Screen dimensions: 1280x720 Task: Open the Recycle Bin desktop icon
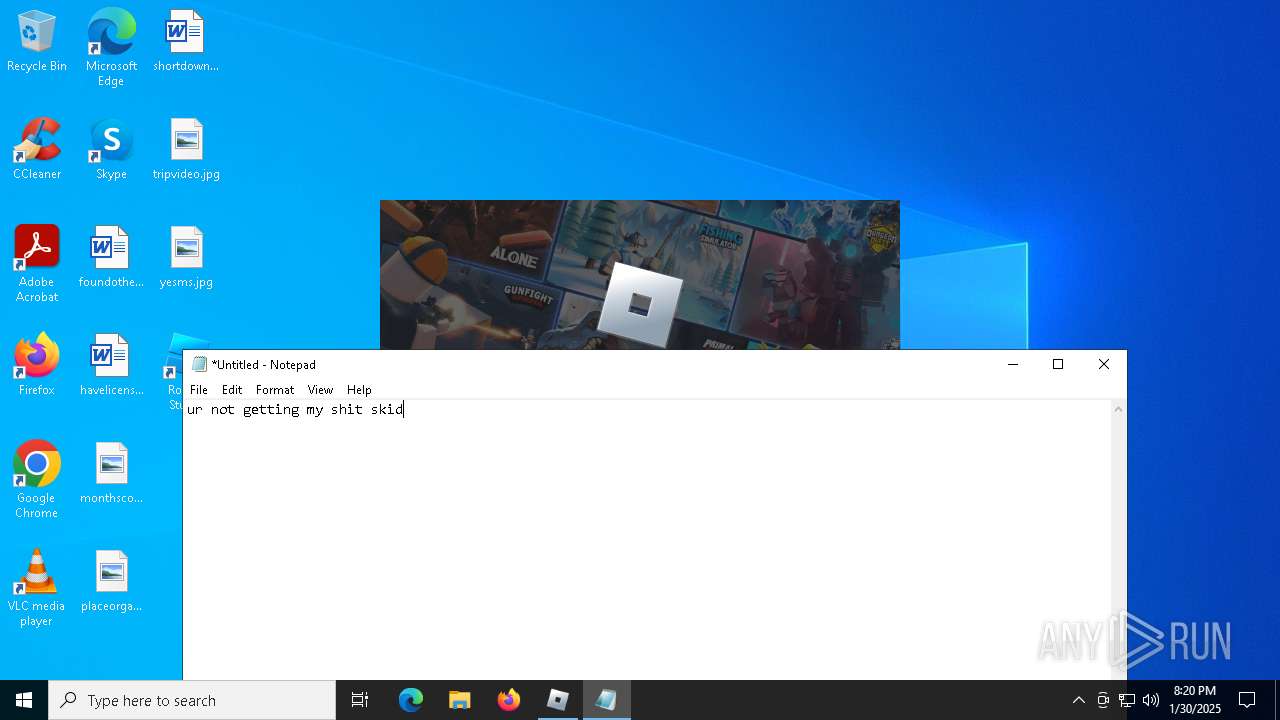[x=37, y=42]
